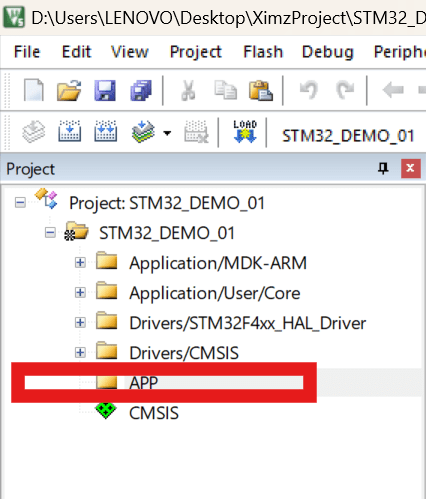Open a file using the folder icon
Screen dimensions: 426x499
(x=69, y=90)
